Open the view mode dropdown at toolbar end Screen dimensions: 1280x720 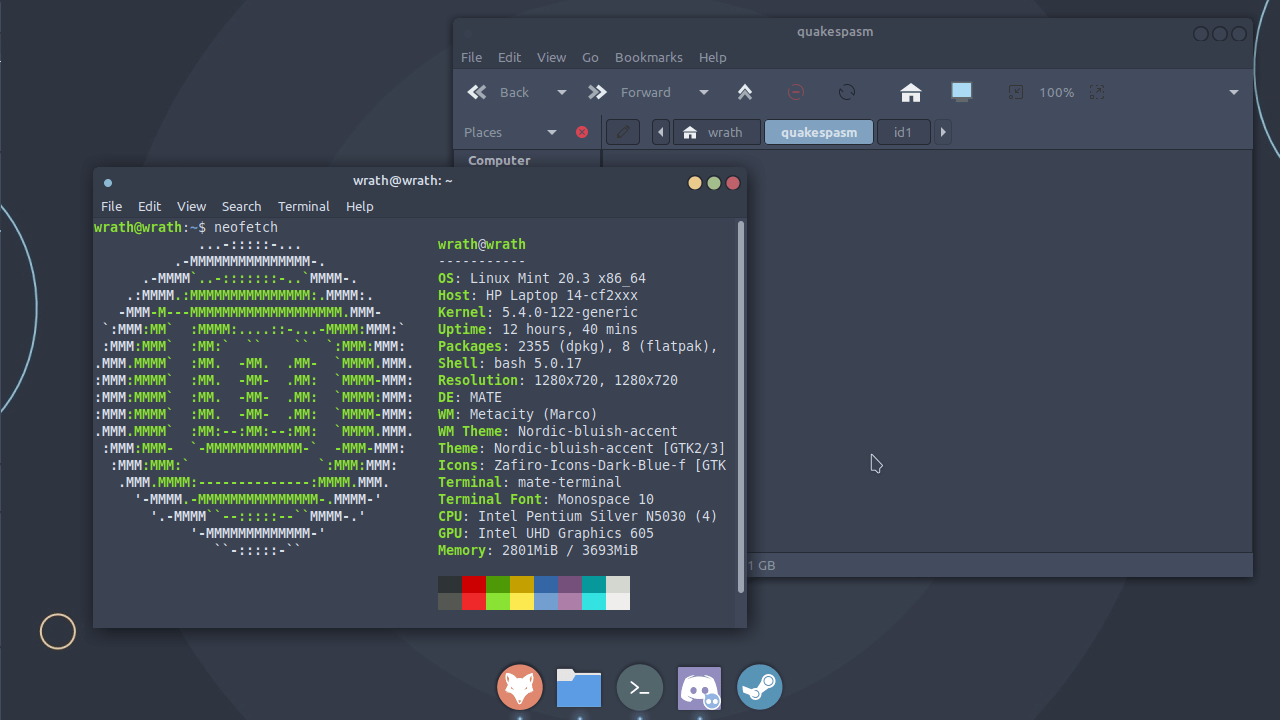(1234, 92)
